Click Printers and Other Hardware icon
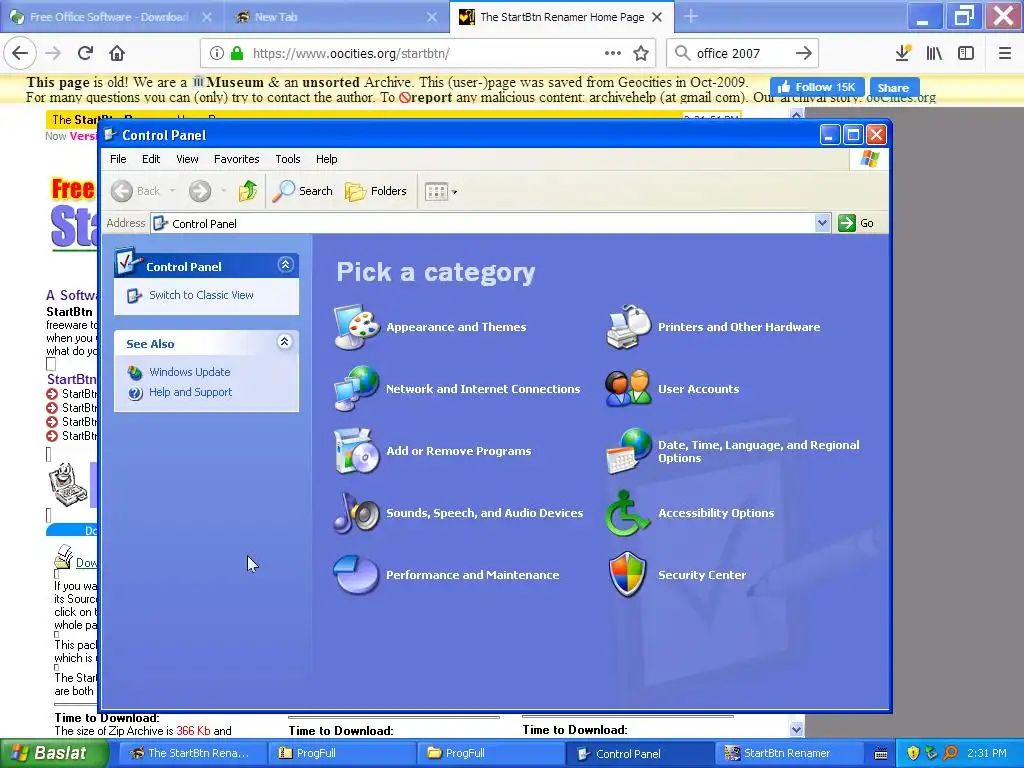 (628, 327)
